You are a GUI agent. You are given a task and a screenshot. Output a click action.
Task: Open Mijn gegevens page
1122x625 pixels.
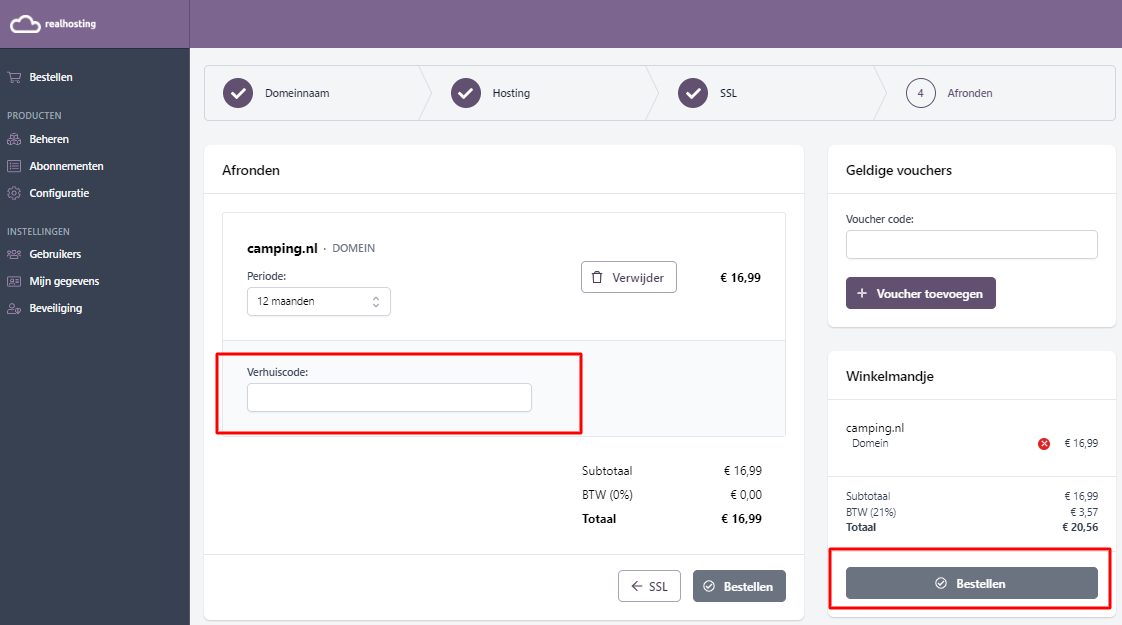tap(64, 281)
